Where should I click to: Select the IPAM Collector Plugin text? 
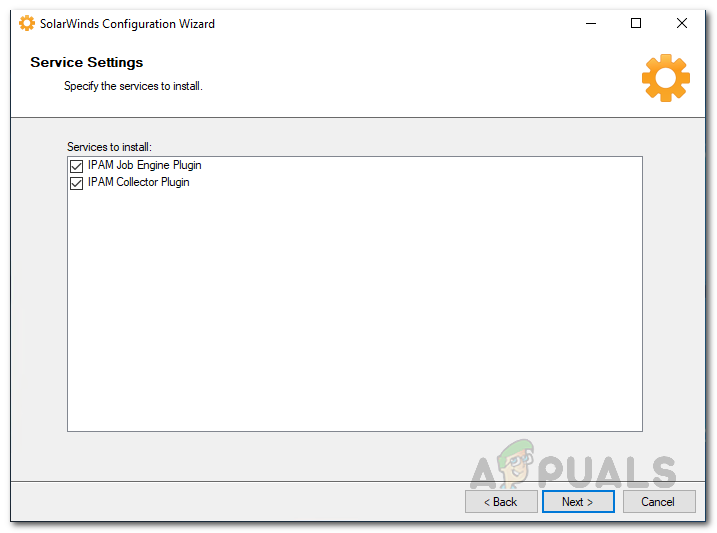[139, 182]
